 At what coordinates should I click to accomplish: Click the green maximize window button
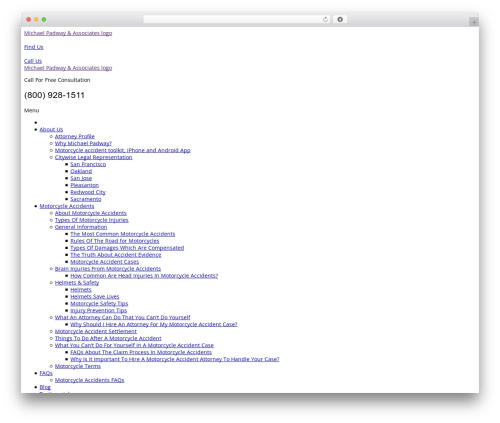(44, 20)
